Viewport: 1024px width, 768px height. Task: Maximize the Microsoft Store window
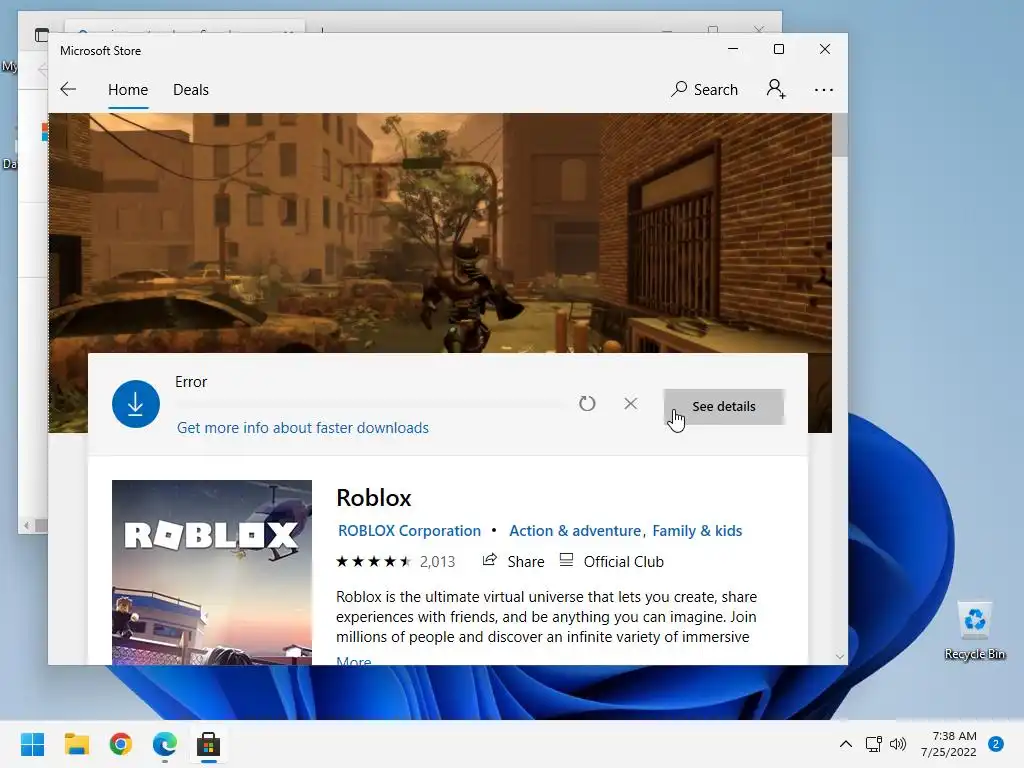pyautogui.click(x=778, y=50)
